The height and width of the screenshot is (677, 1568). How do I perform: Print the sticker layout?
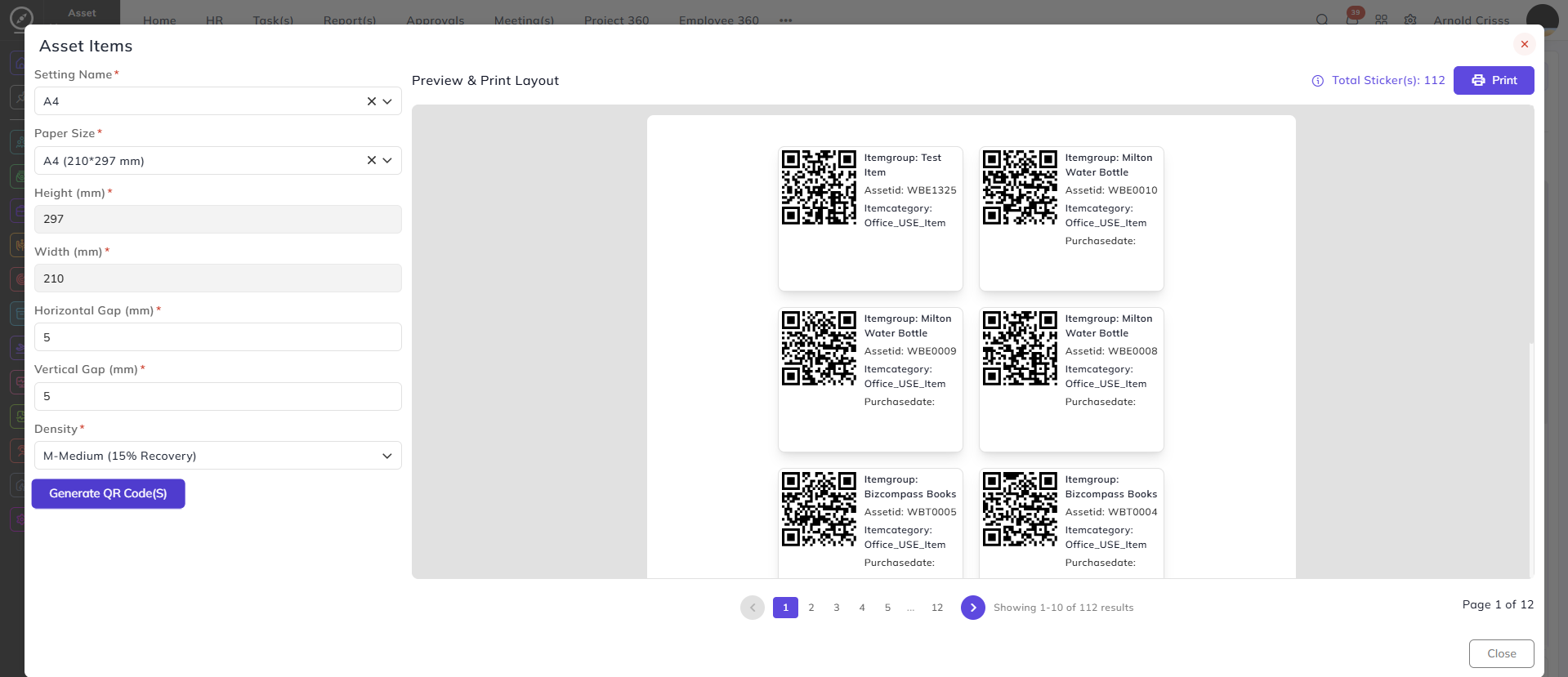(1494, 80)
